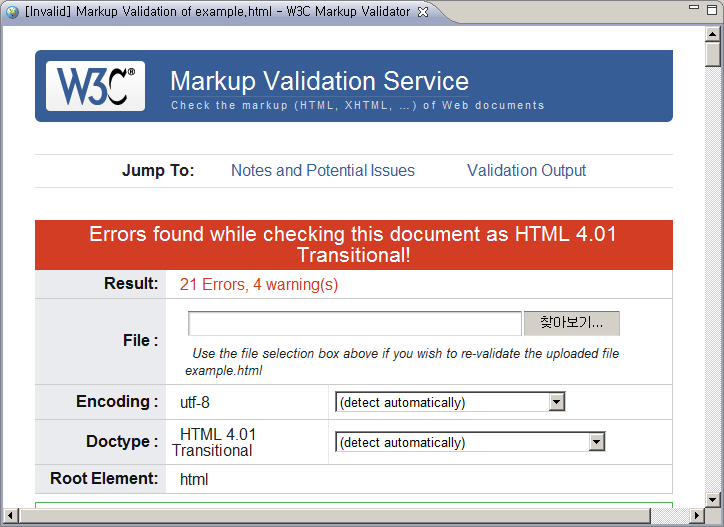Viewport: 724px width, 527px height.
Task: Open the Encoding detect automatically dropdown
Action: point(557,402)
